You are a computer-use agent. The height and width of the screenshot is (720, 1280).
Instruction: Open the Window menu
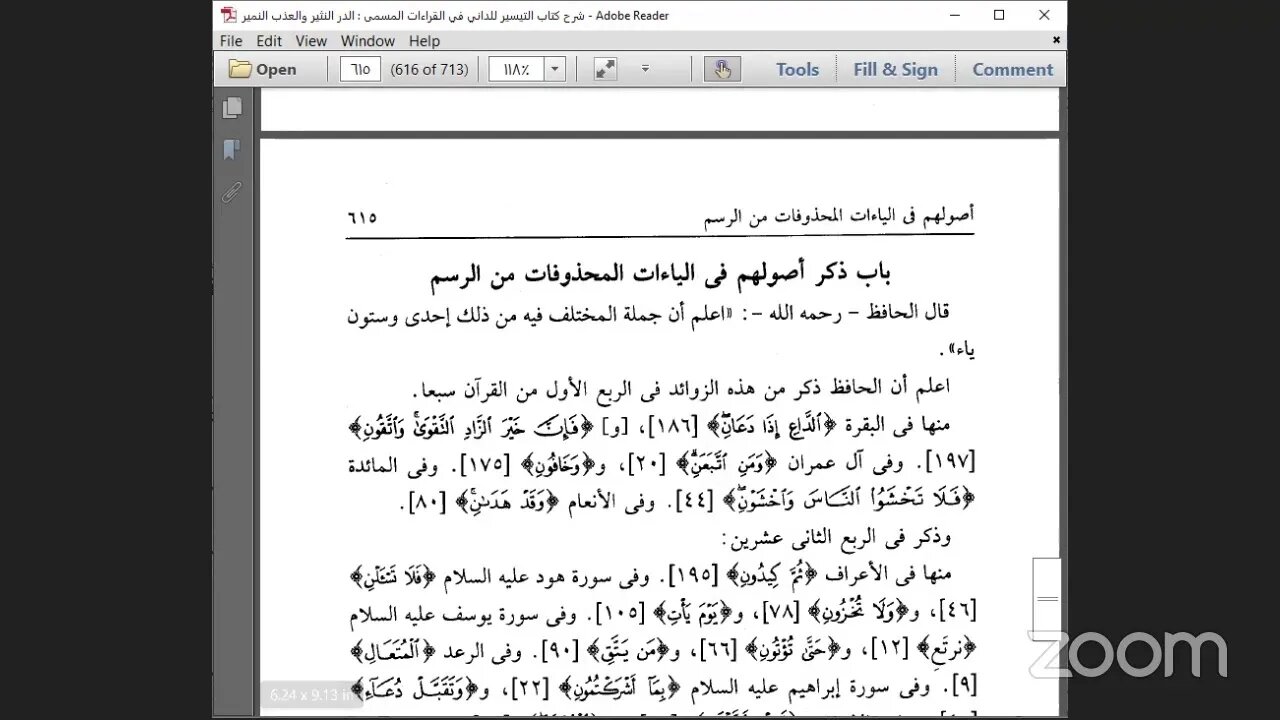tap(368, 41)
